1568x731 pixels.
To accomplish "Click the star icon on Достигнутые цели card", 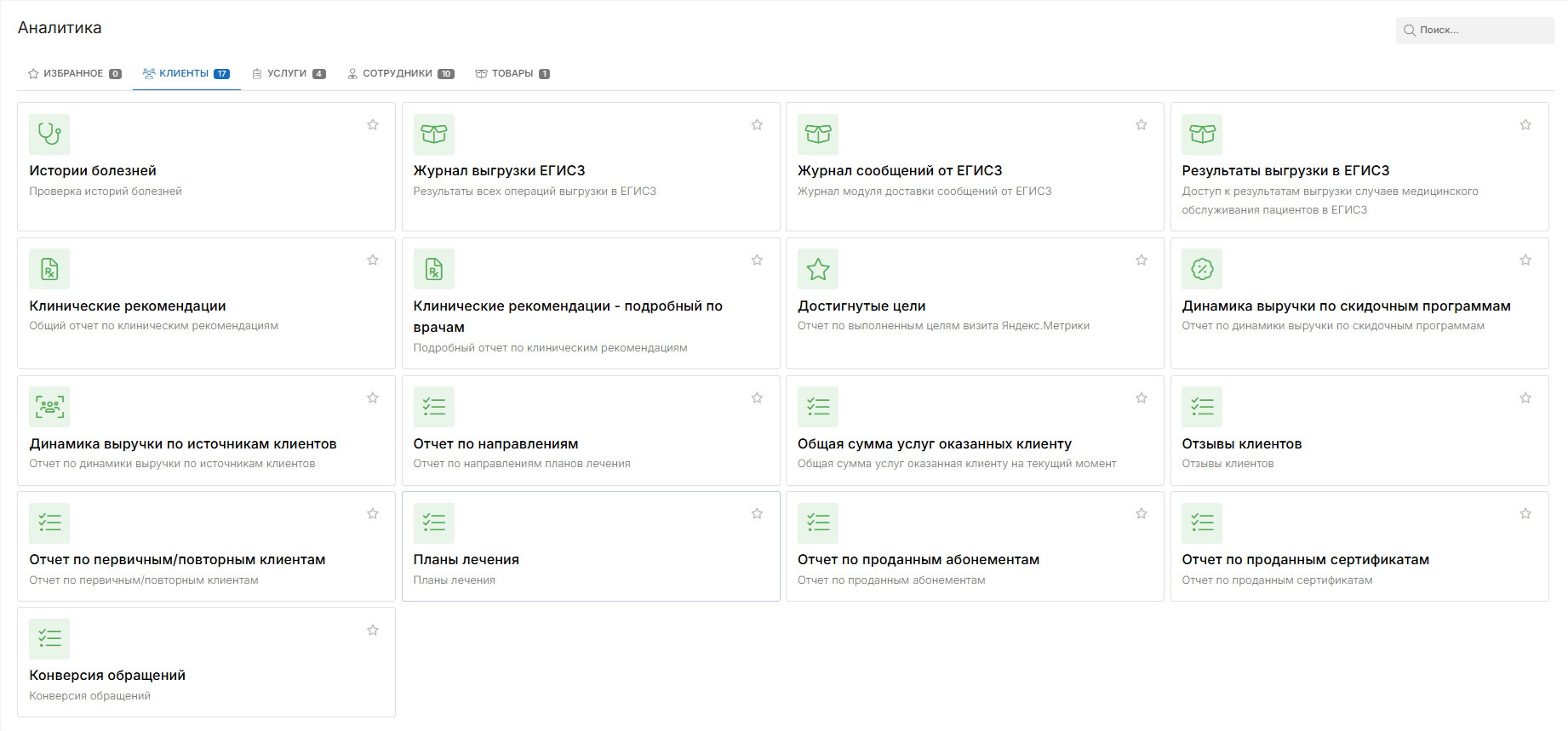I will (818, 270).
